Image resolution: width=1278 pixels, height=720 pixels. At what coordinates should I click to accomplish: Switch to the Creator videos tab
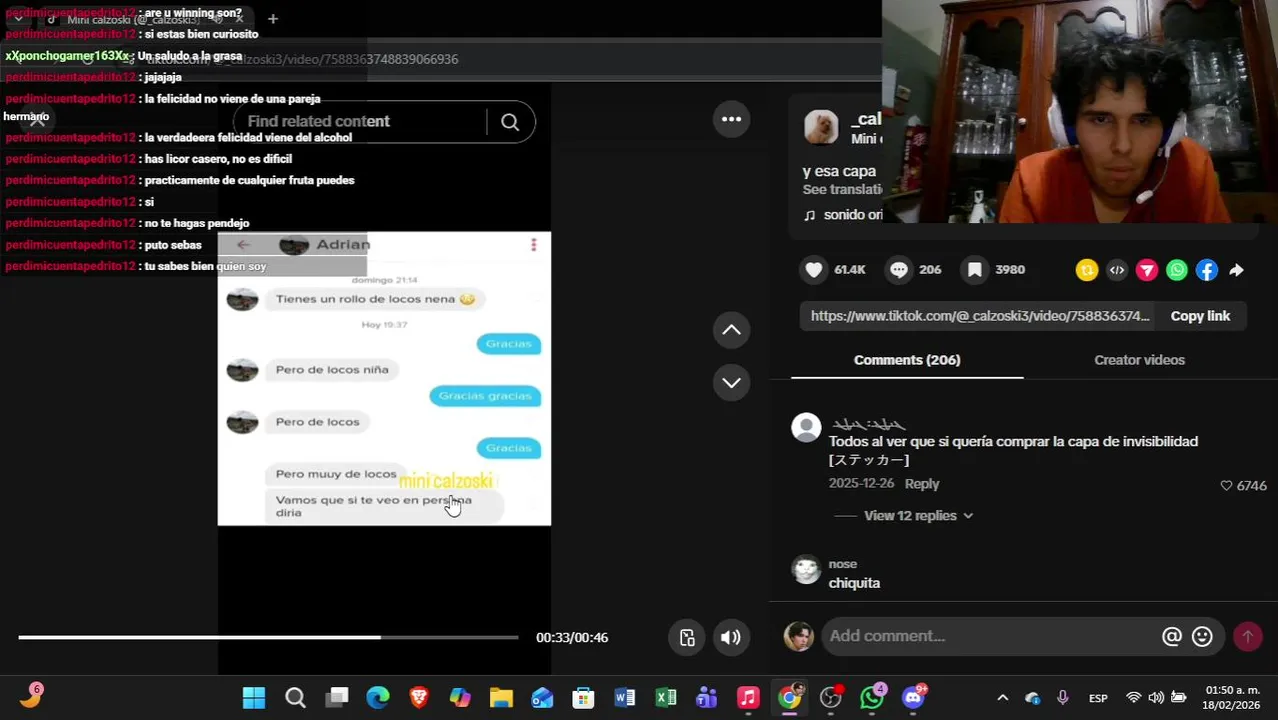[x=1139, y=360]
